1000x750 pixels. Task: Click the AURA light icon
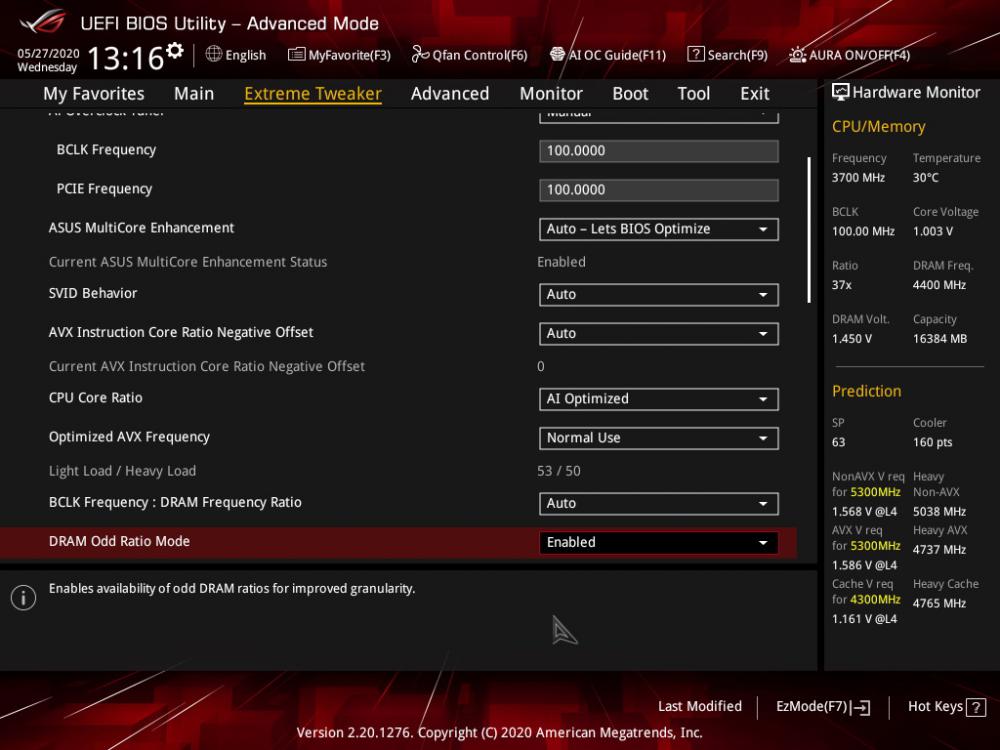[798, 55]
